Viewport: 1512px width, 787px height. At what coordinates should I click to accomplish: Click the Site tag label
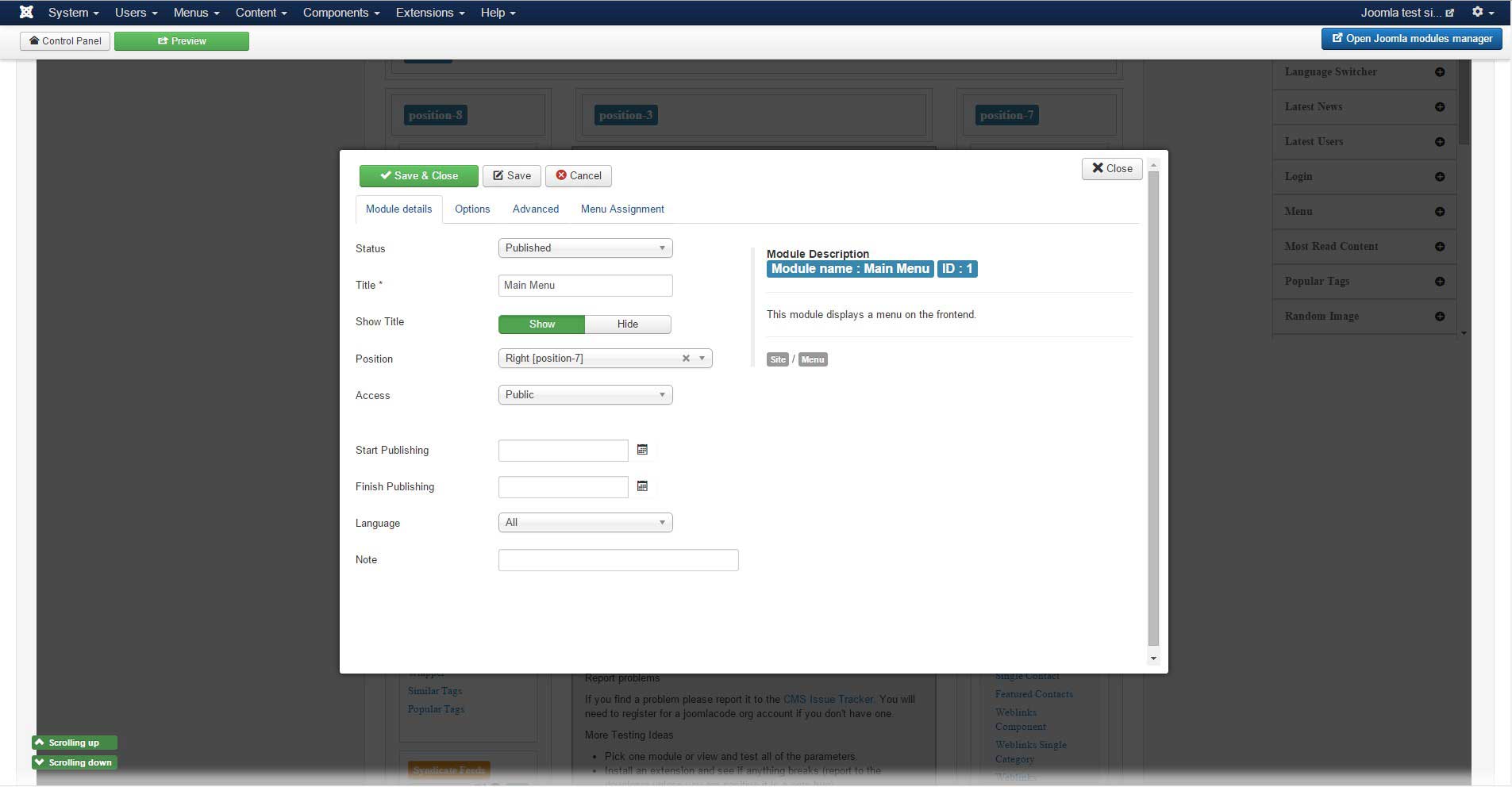pos(777,359)
